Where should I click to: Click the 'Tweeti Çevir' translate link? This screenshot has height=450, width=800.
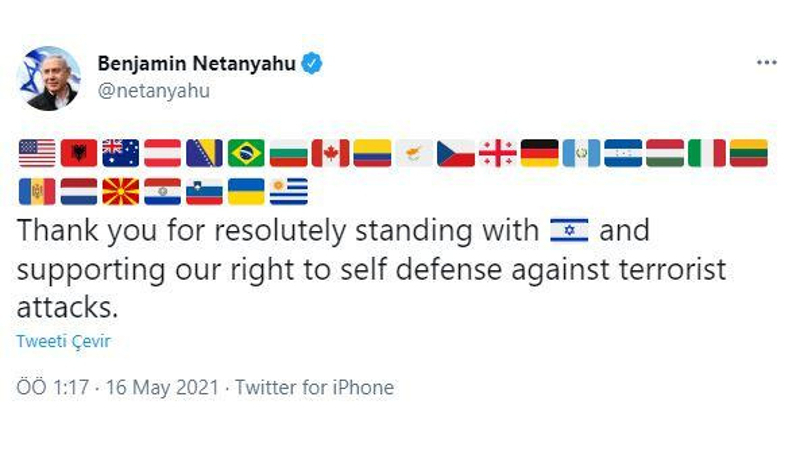tap(63, 341)
